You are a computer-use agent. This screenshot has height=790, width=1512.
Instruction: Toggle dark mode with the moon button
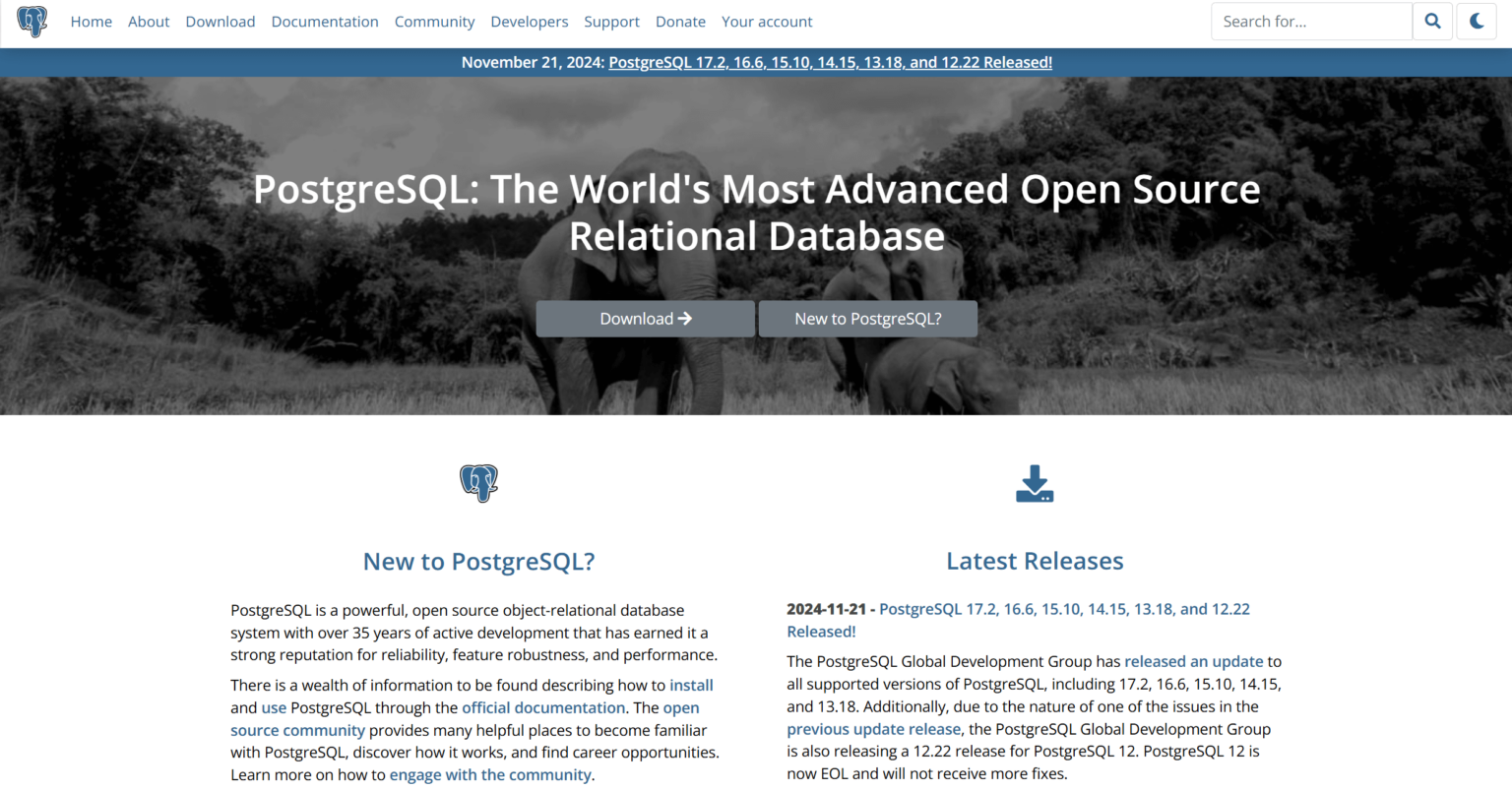tap(1476, 21)
